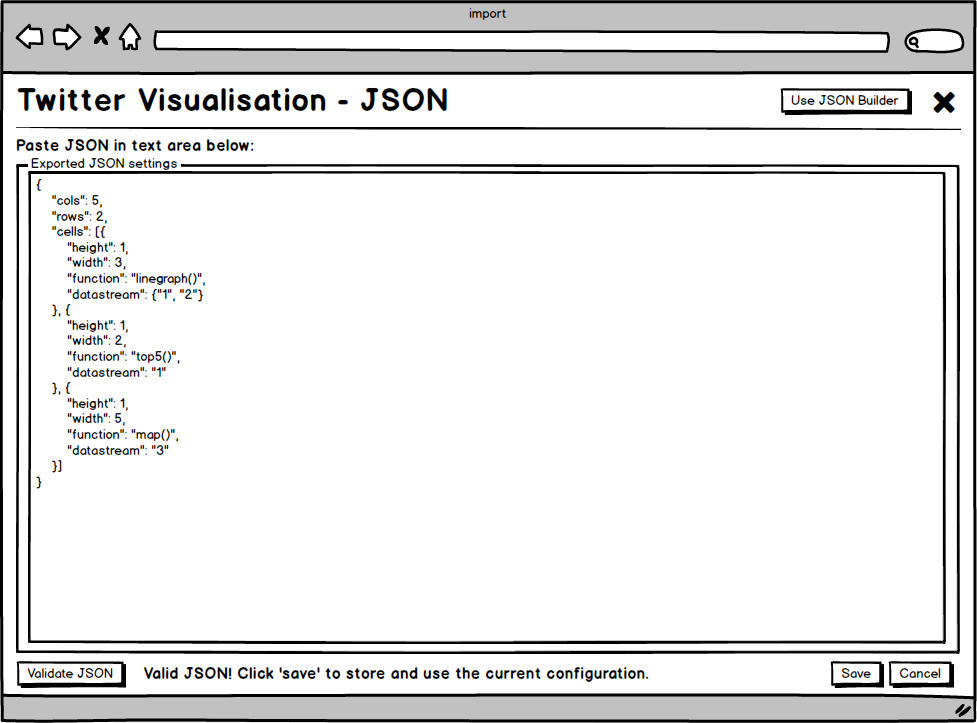Click the "datastream": "1" line

(117, 372)
